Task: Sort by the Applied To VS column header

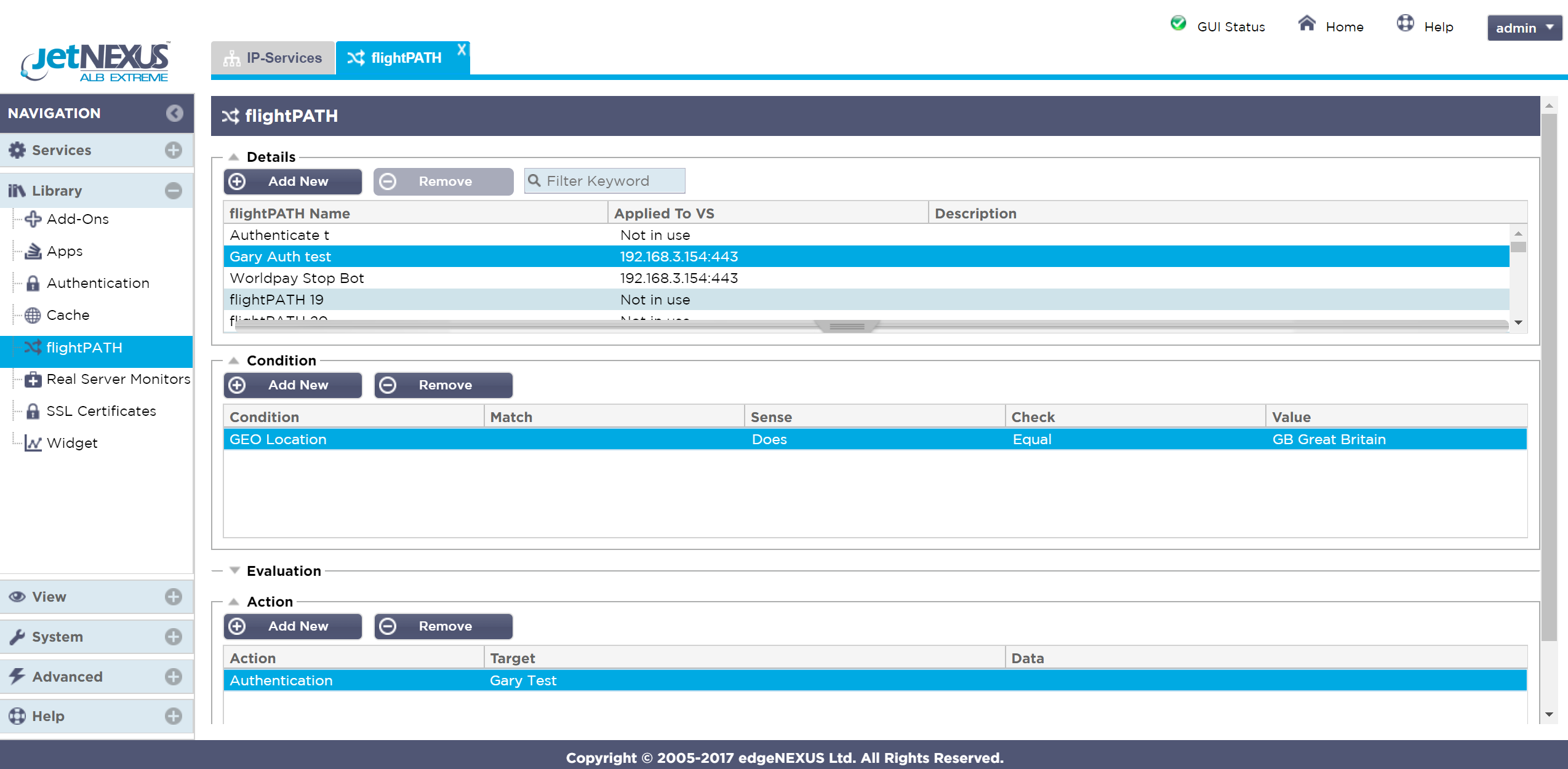Action: [767, 213]
